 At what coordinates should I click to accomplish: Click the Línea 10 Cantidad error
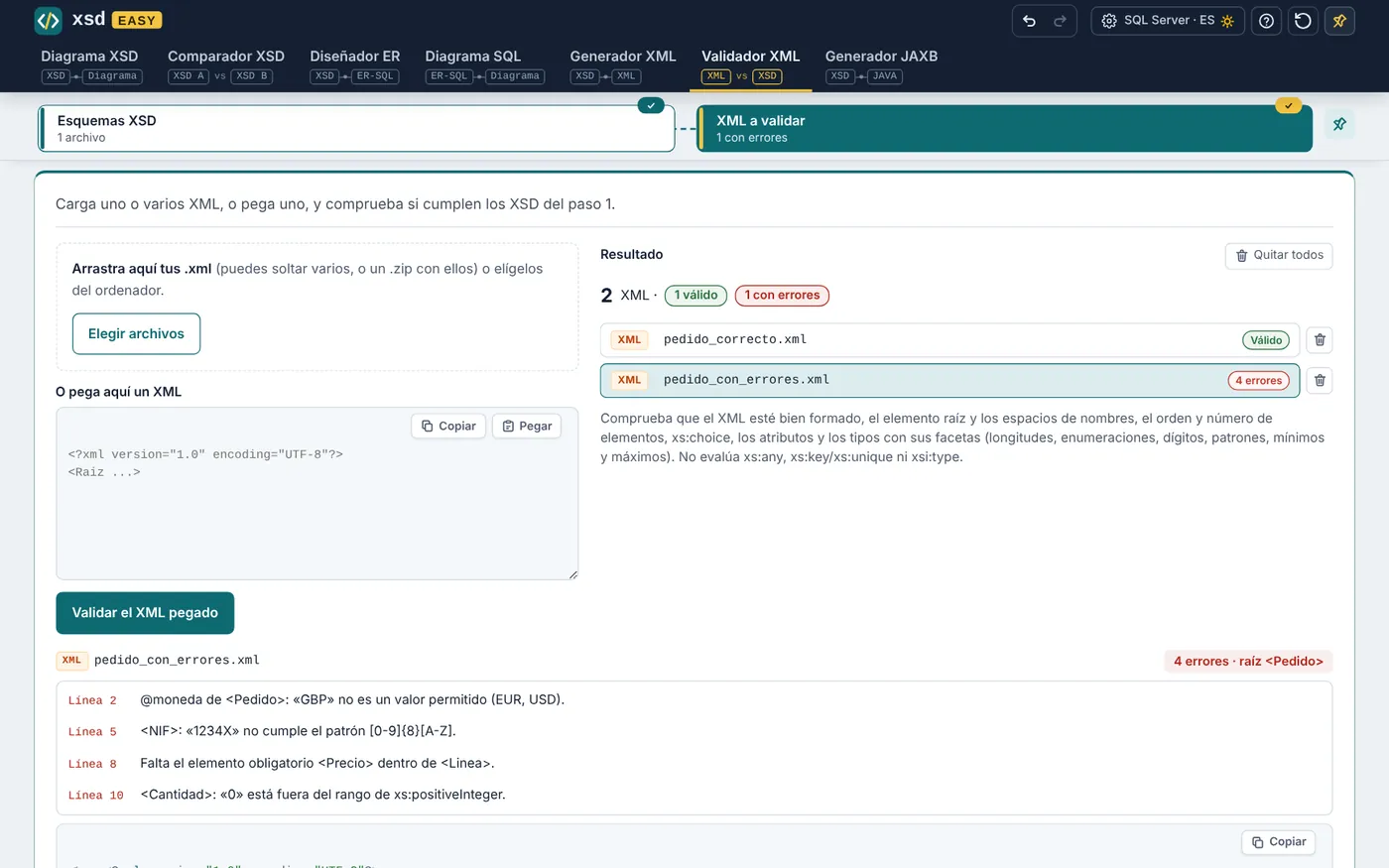coord(694,796)
